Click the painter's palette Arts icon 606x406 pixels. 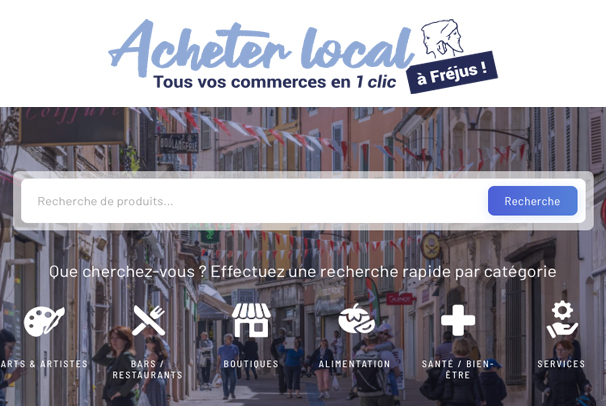point(44,321)
